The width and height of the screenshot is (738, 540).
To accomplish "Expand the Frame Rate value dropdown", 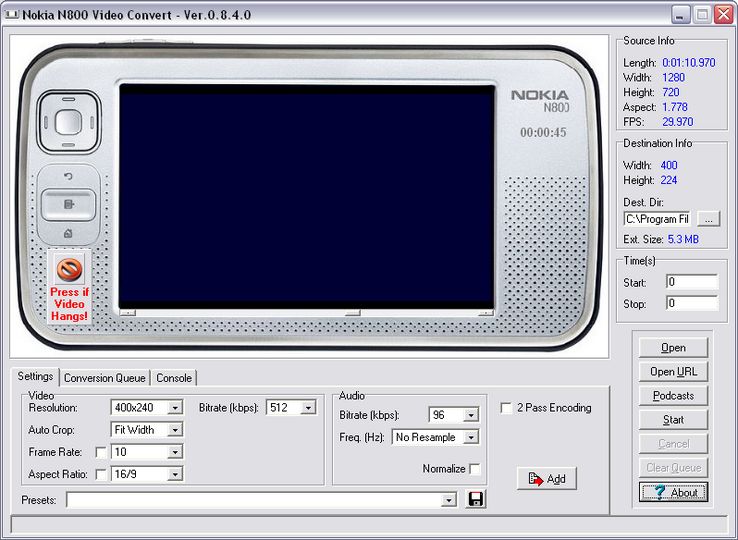I will click(x=175, y=452).
